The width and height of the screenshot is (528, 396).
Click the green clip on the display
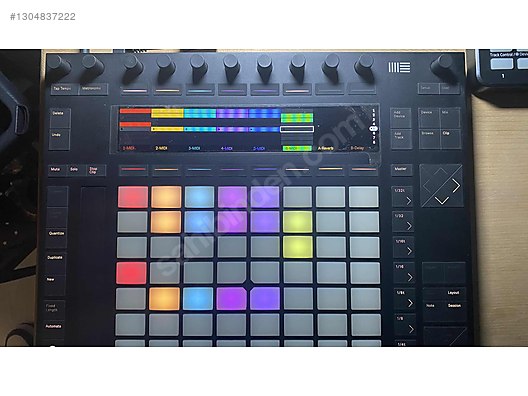(297, 118)
